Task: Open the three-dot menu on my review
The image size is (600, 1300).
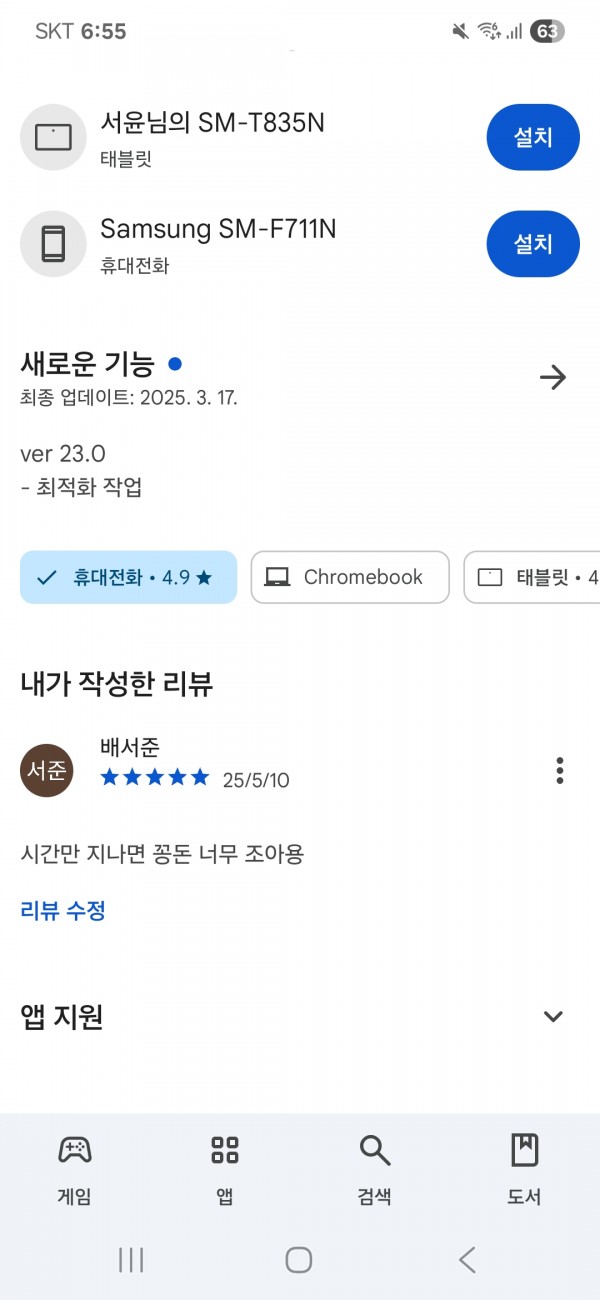Action: point(560,770)
